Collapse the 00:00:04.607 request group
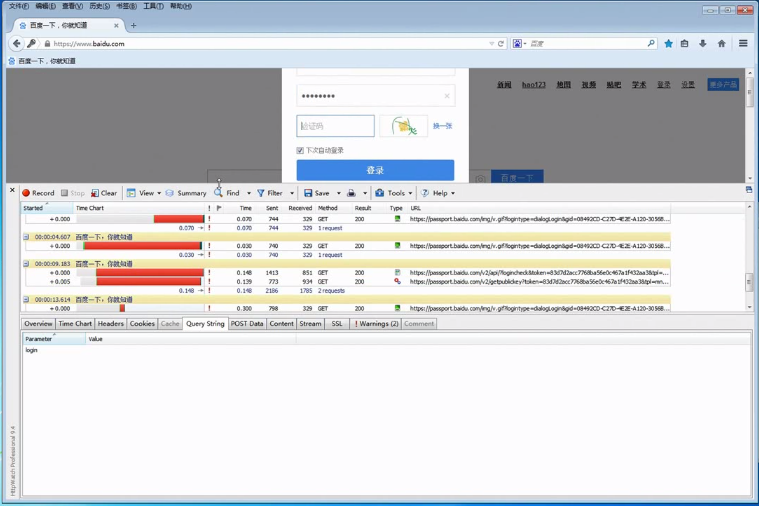 pyautogui.click(x=26, y=237)
